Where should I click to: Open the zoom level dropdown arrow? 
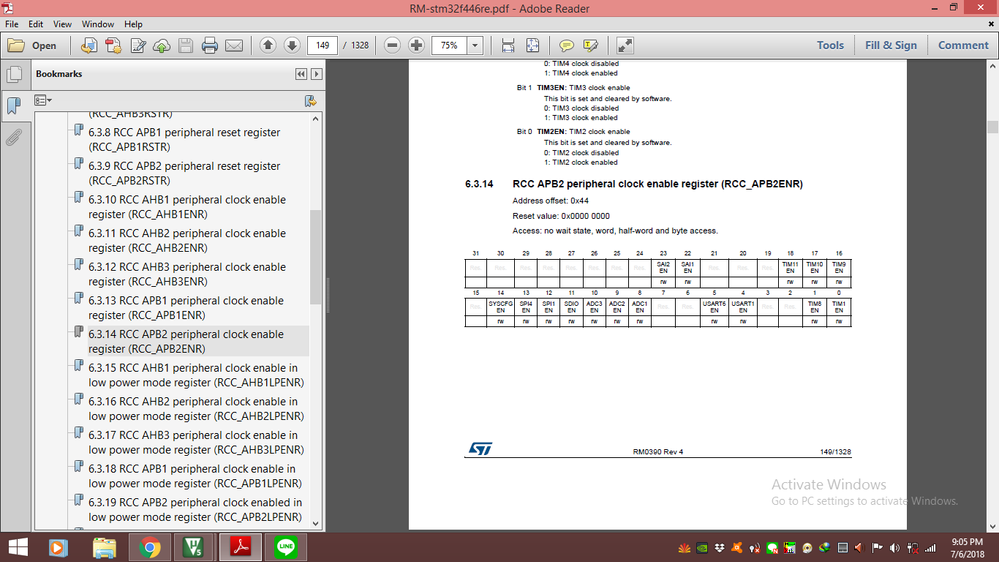[x=475, y=45]
